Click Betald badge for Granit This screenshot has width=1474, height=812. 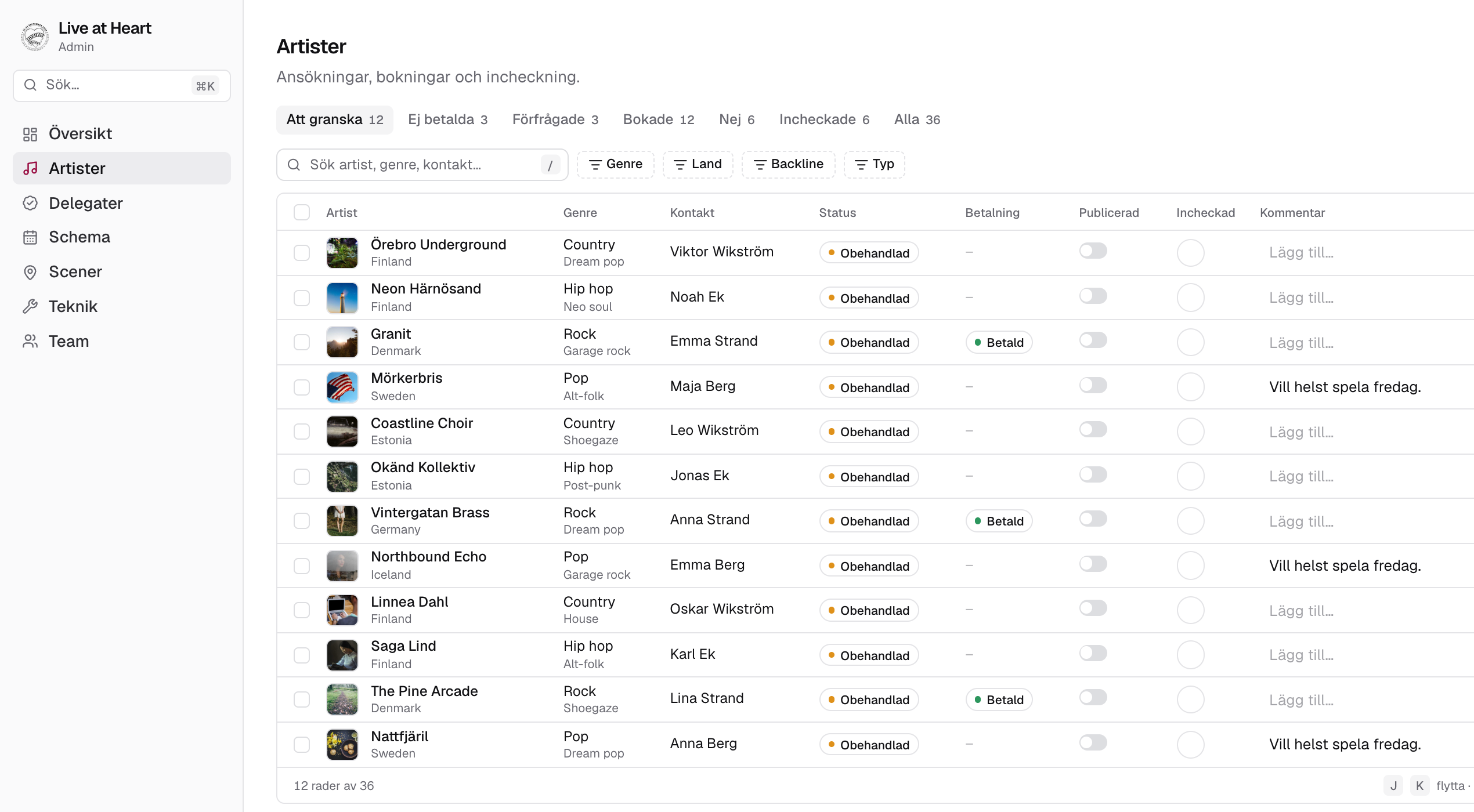(999, 342)
